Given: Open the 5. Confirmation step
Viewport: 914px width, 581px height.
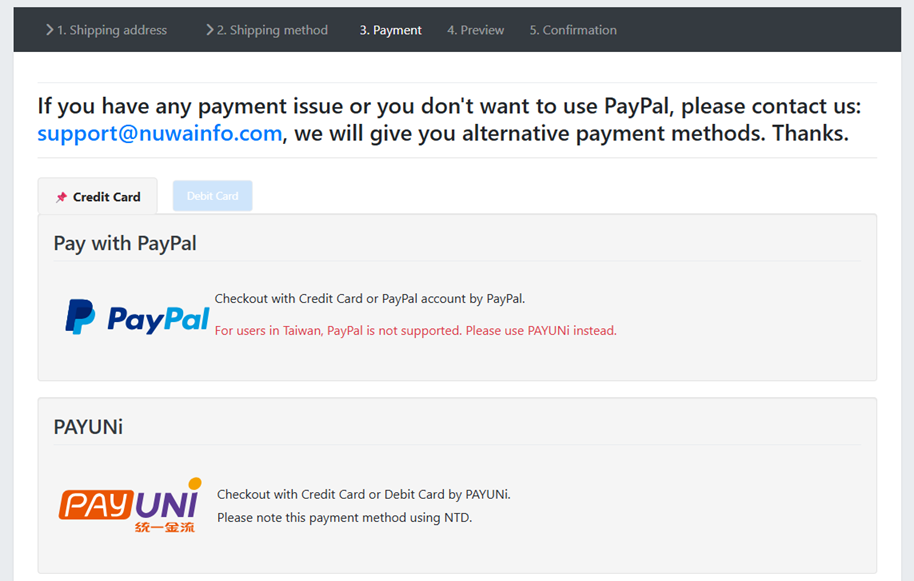Looking at the screenshot, I should [573, 30].
